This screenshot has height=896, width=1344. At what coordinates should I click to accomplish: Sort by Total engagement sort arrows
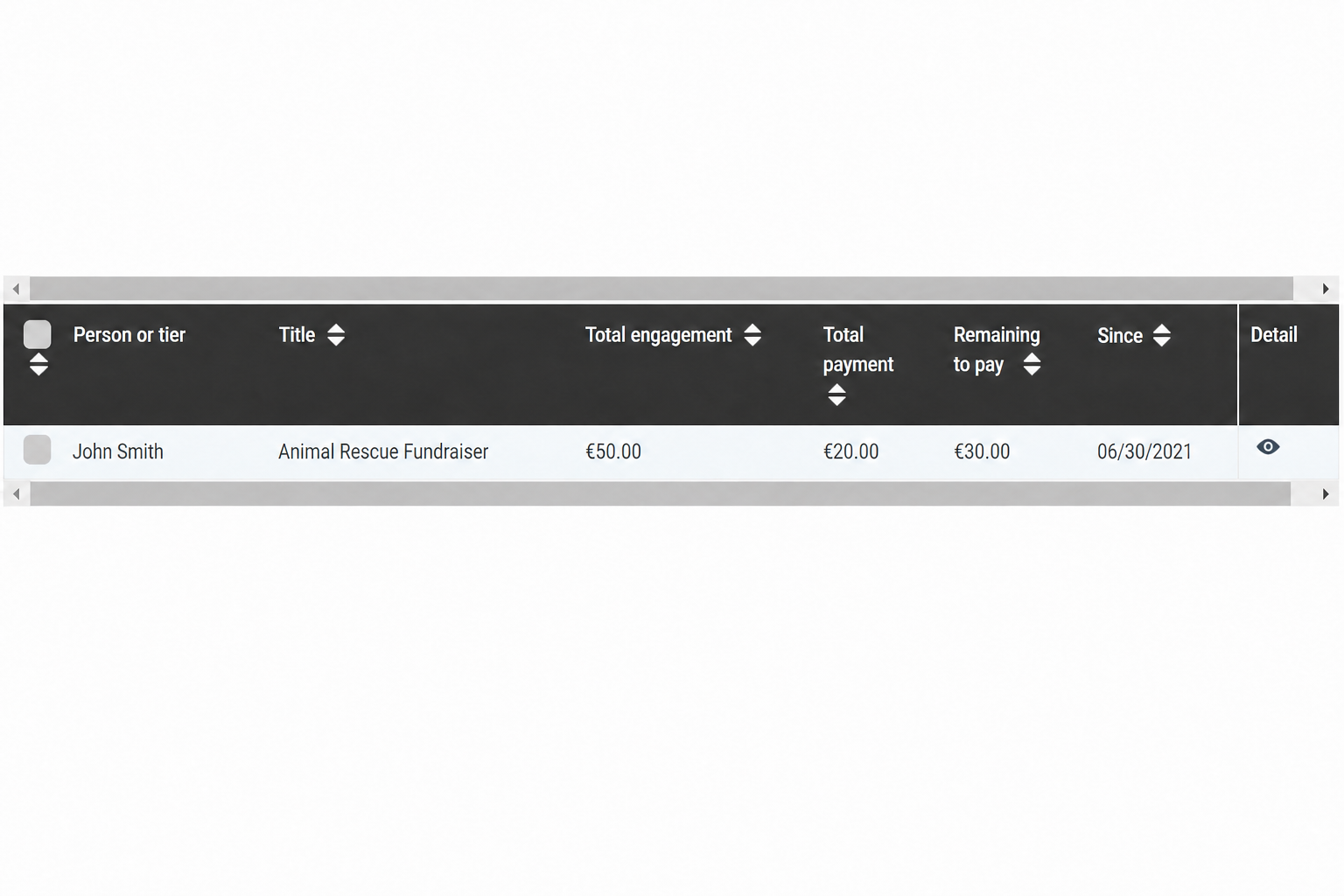[752, 335]
